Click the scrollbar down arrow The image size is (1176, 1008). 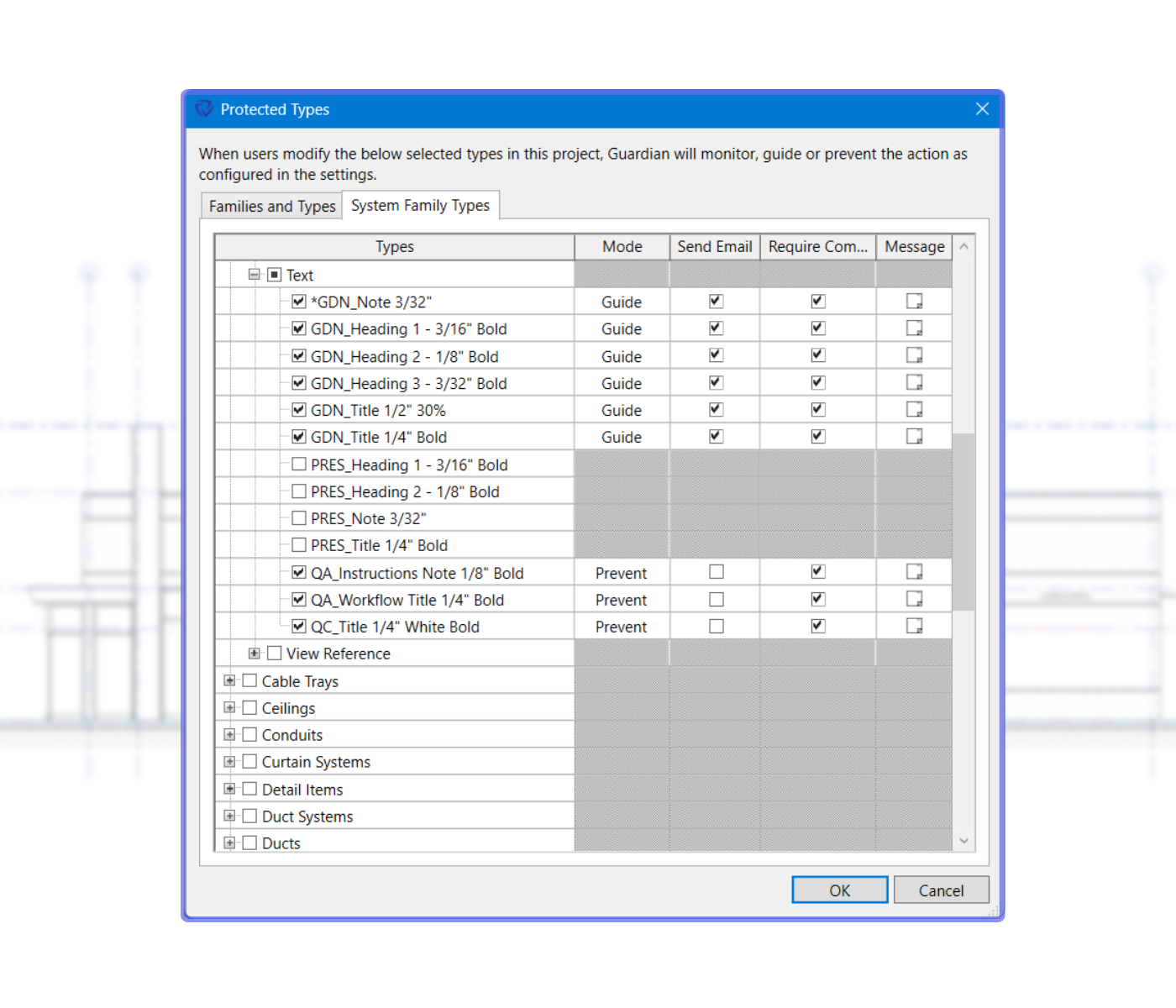point(963,841)
